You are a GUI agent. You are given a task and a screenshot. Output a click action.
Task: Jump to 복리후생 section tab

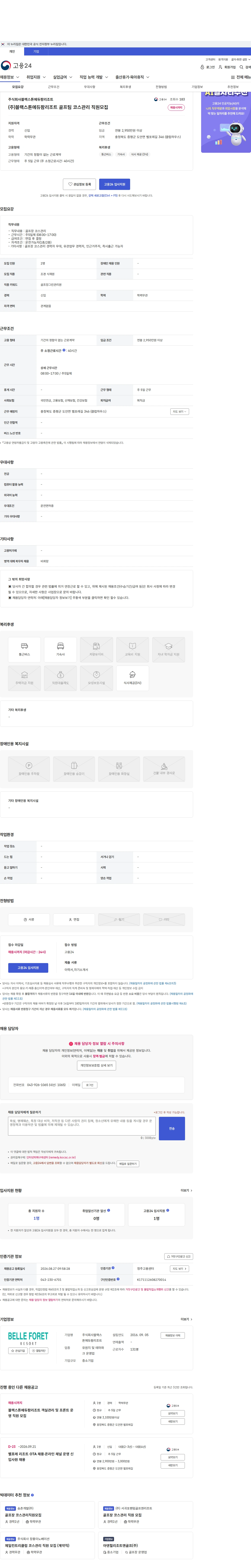[x=125, y=87]
